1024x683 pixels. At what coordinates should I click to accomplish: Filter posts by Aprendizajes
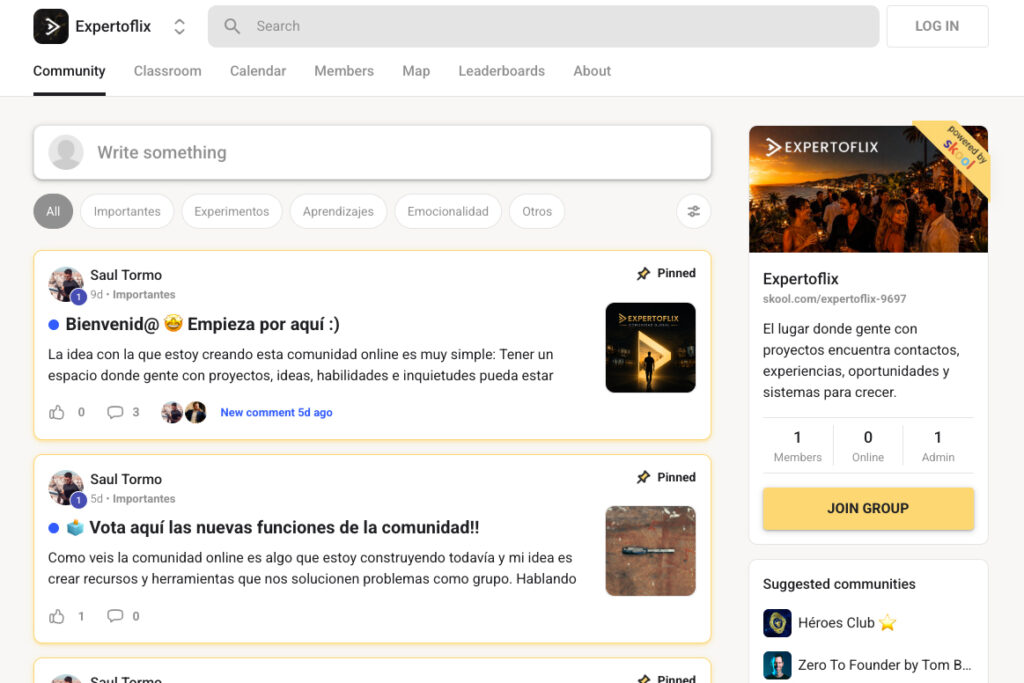(x=338, y=212)
